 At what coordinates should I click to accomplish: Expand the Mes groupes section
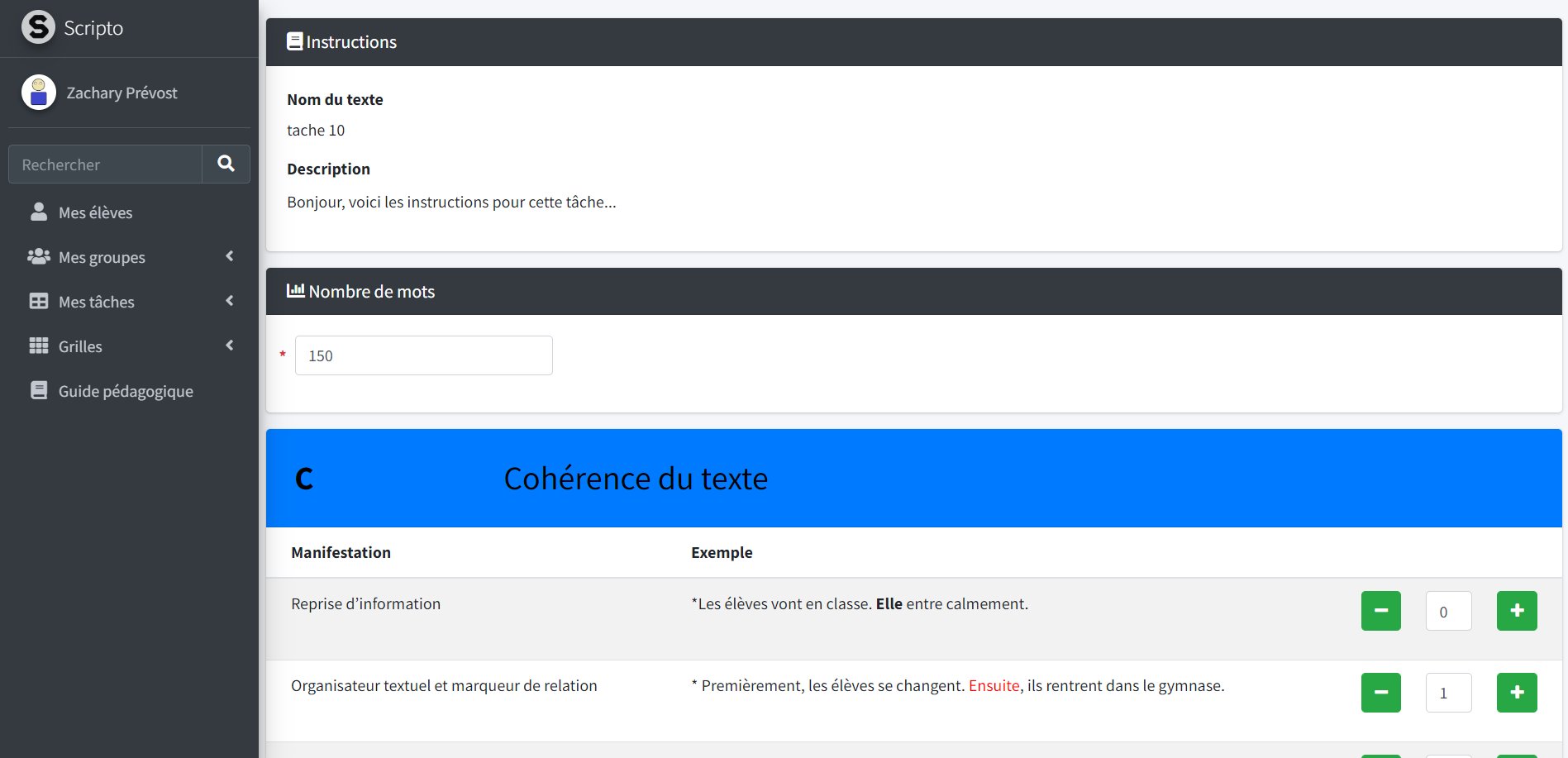[229, 256]
